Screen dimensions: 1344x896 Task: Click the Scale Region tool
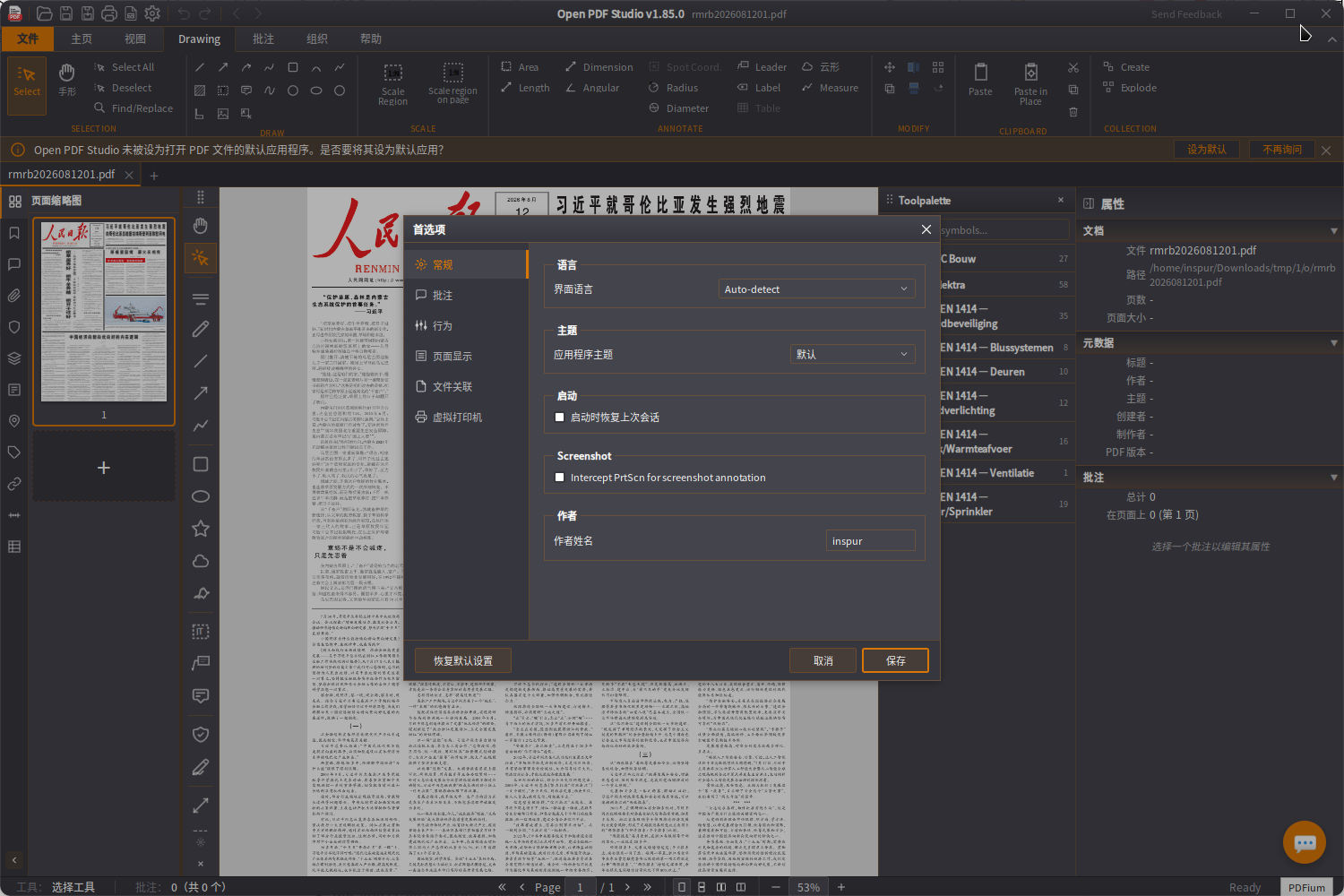point(392,84)
